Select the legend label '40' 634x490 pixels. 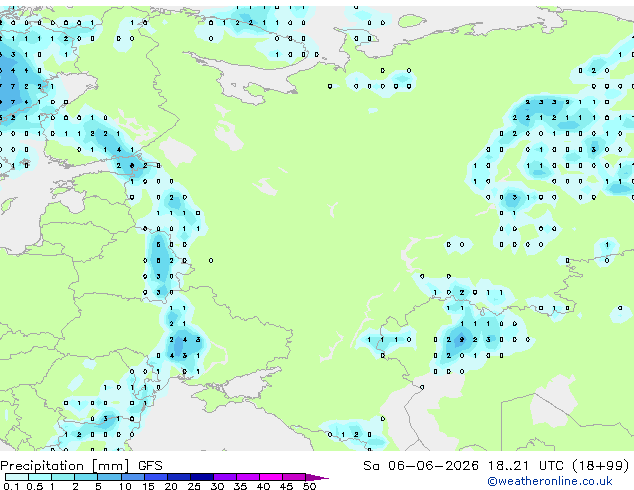263,486
